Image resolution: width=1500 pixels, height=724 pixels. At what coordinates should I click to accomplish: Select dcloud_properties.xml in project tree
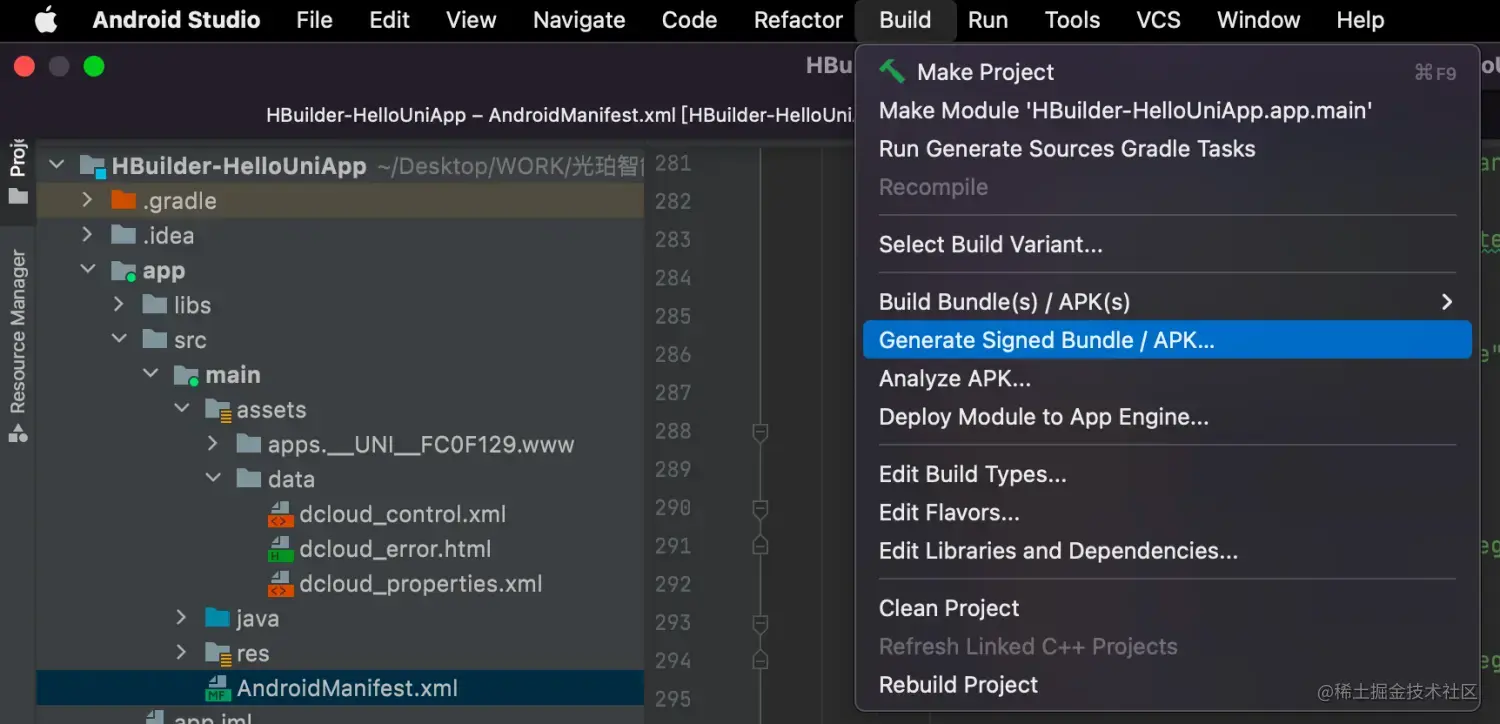420,584
